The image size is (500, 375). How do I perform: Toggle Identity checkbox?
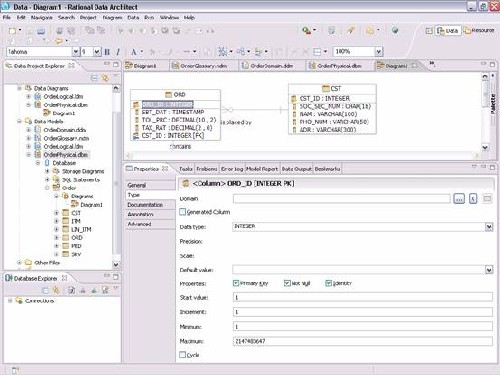328,283
